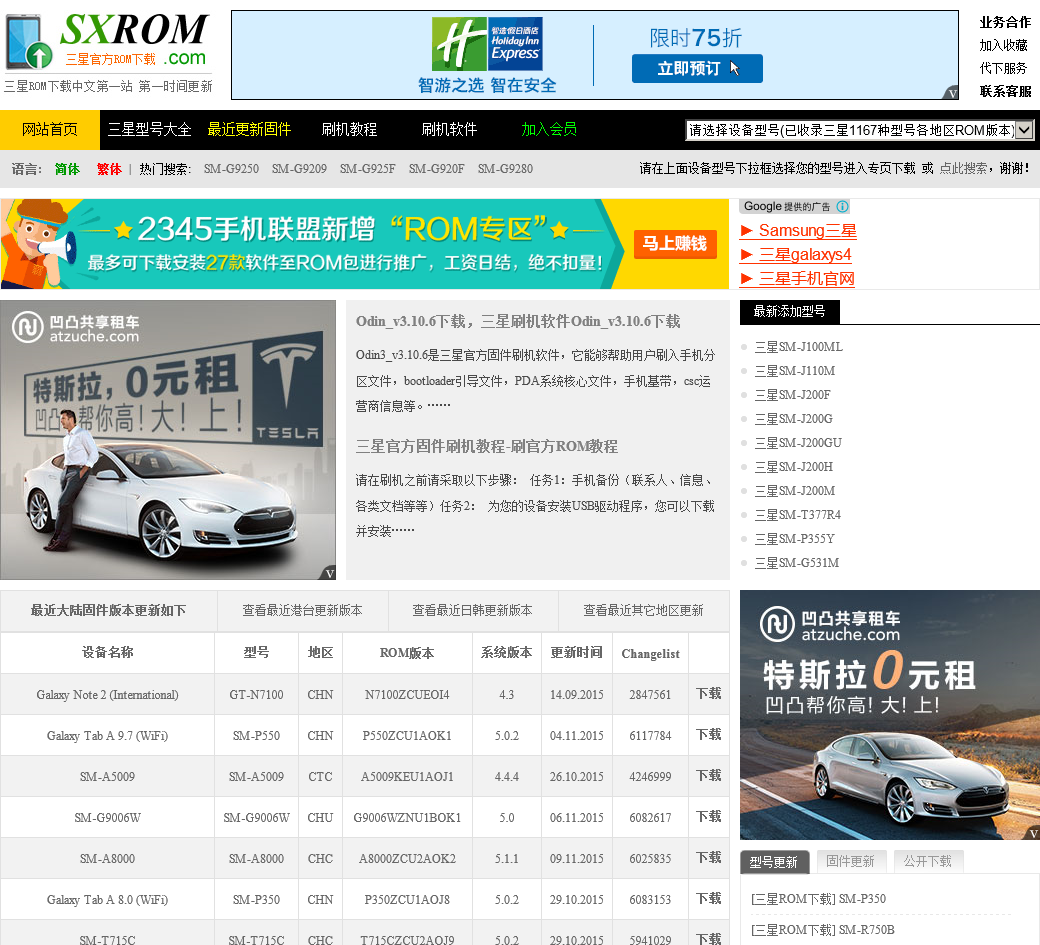The width and height of the screenshot is (1040, 945).
Task: Open 三星官方固件刷机教程 article title
Action: (486, 446)
